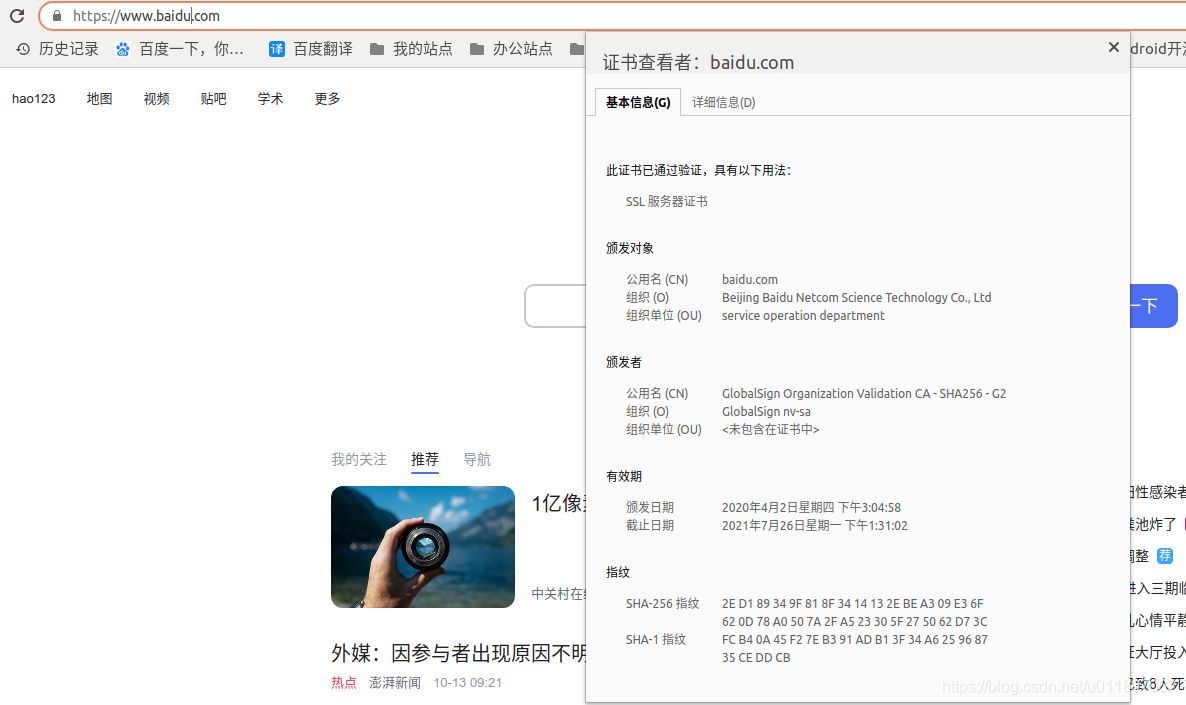Switch to the 详细信息(D) tab
1186x705 pixels.
coord(723,102)
